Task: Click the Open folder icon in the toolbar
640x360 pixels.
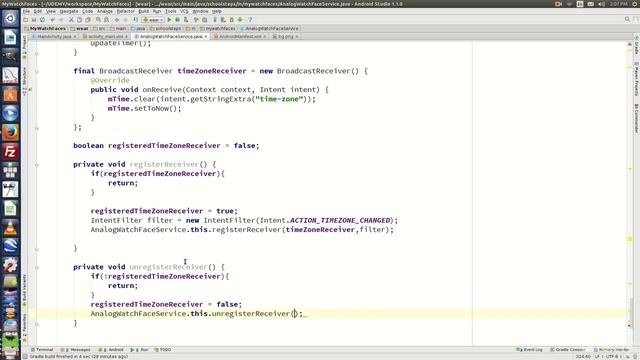Action: pyautogui.click(x=26, y=20)
